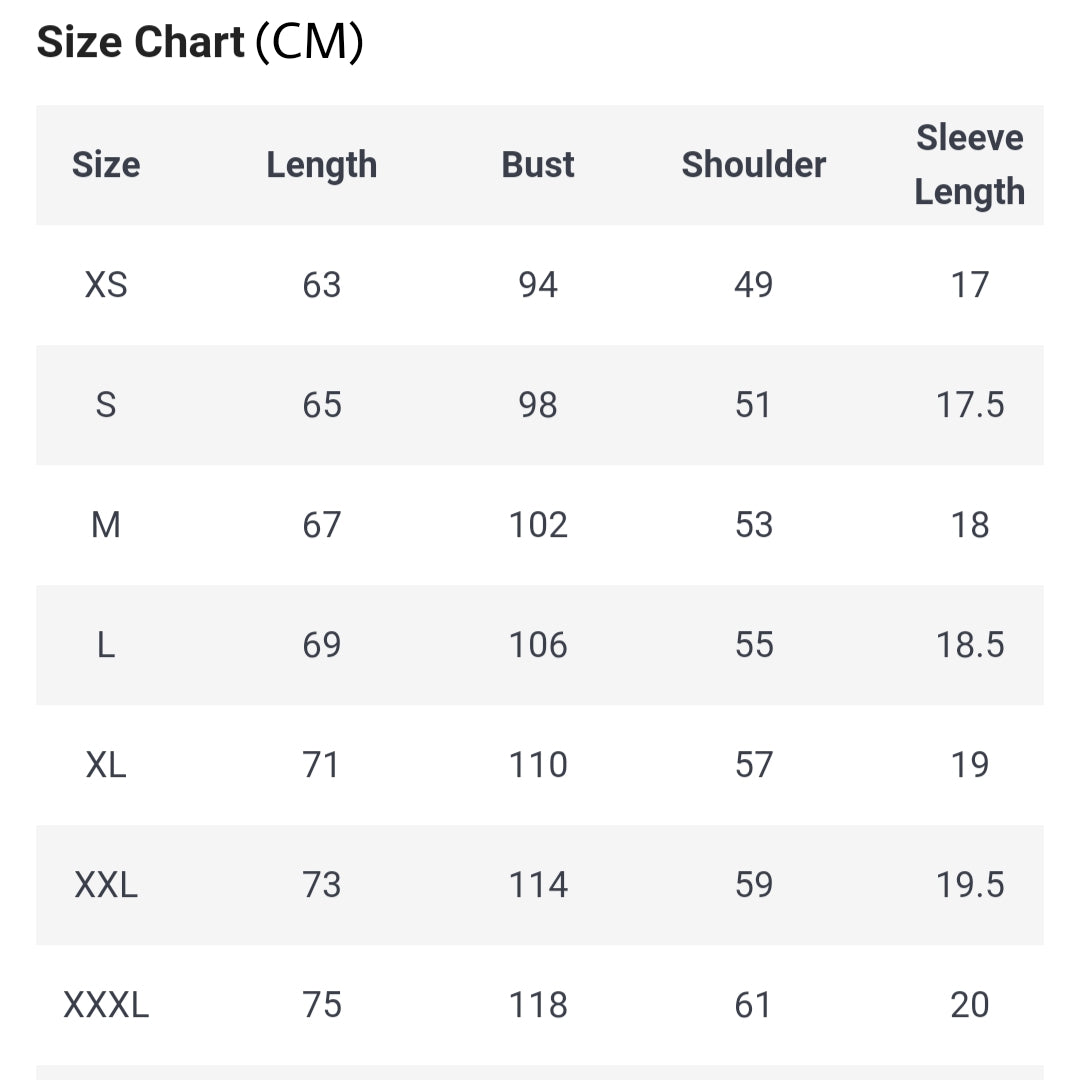Select length value 75 in XXXL row
This screenshot has width=1080, height=1080.
(x=322, y=1005)
